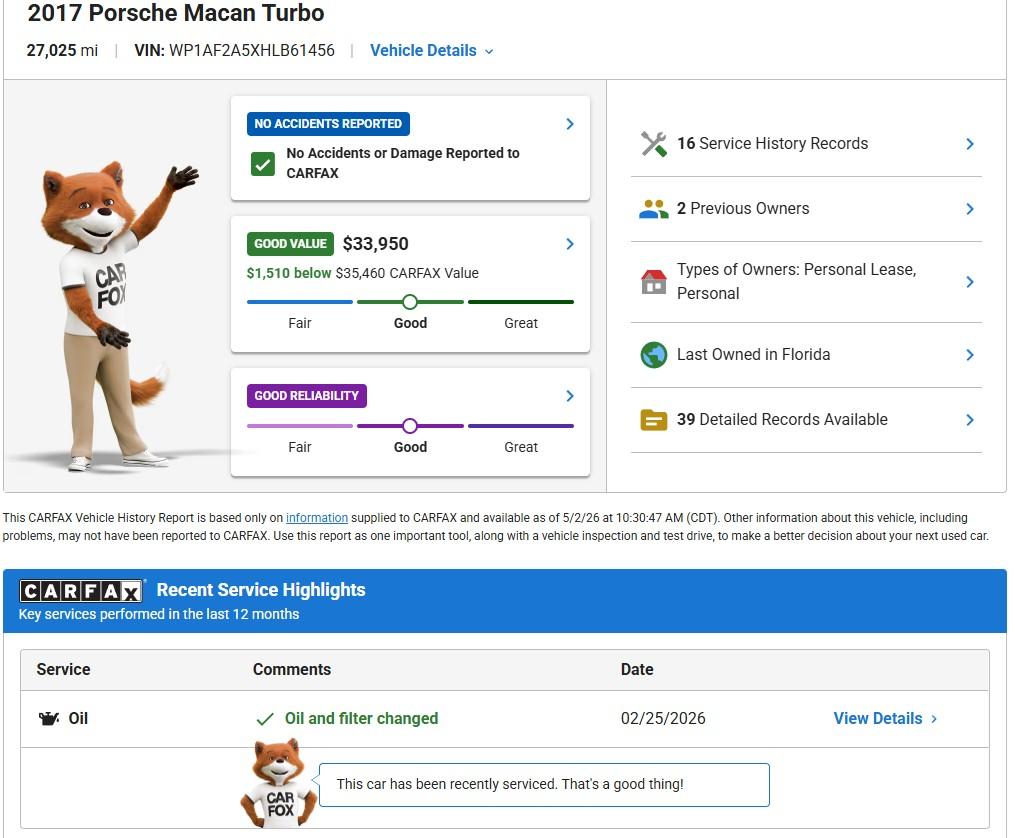Viewport: 1015px width, 838px height.
Task: Click the Date column header
Action: tap(637, 669)
